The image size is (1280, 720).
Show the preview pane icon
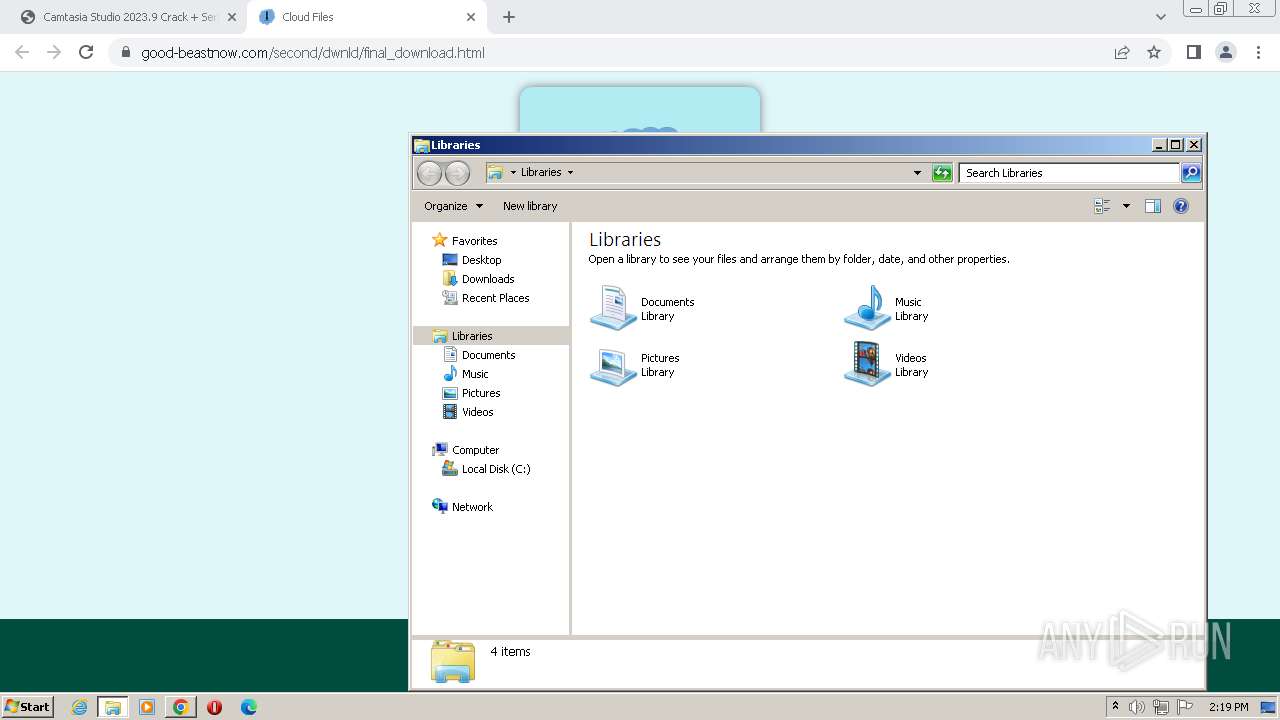pyautogui.click(x=1152, y=206)
